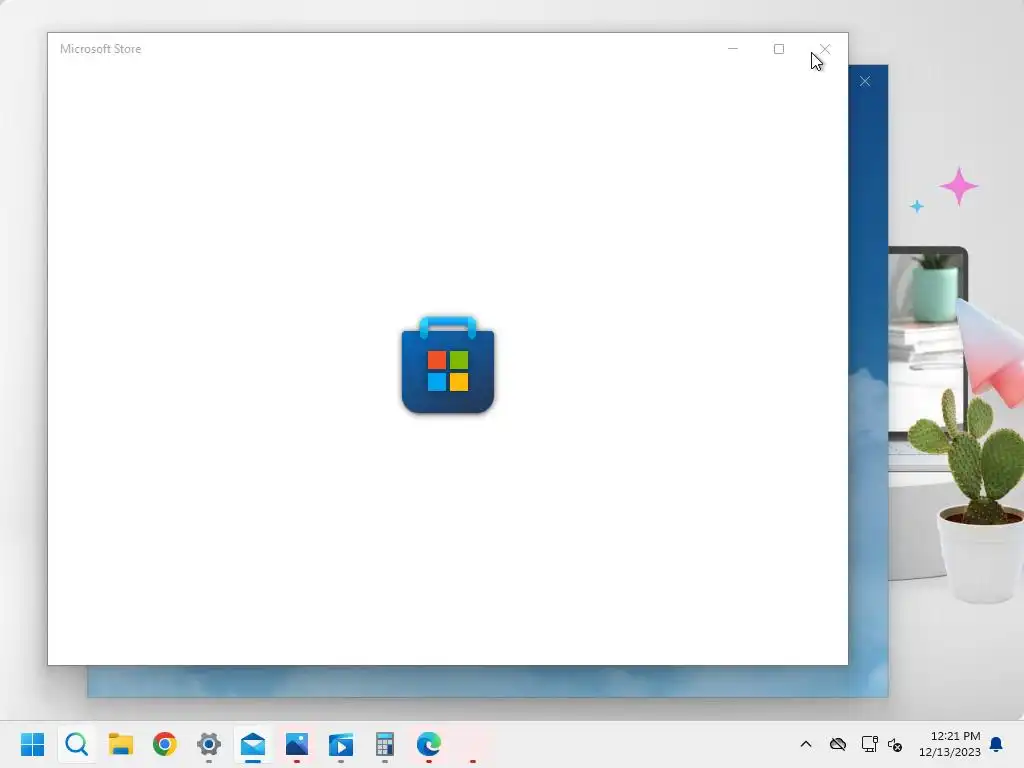1024x768 pixels.
Task: Maximize the Microsoft Store window
Action: point(778,49)
